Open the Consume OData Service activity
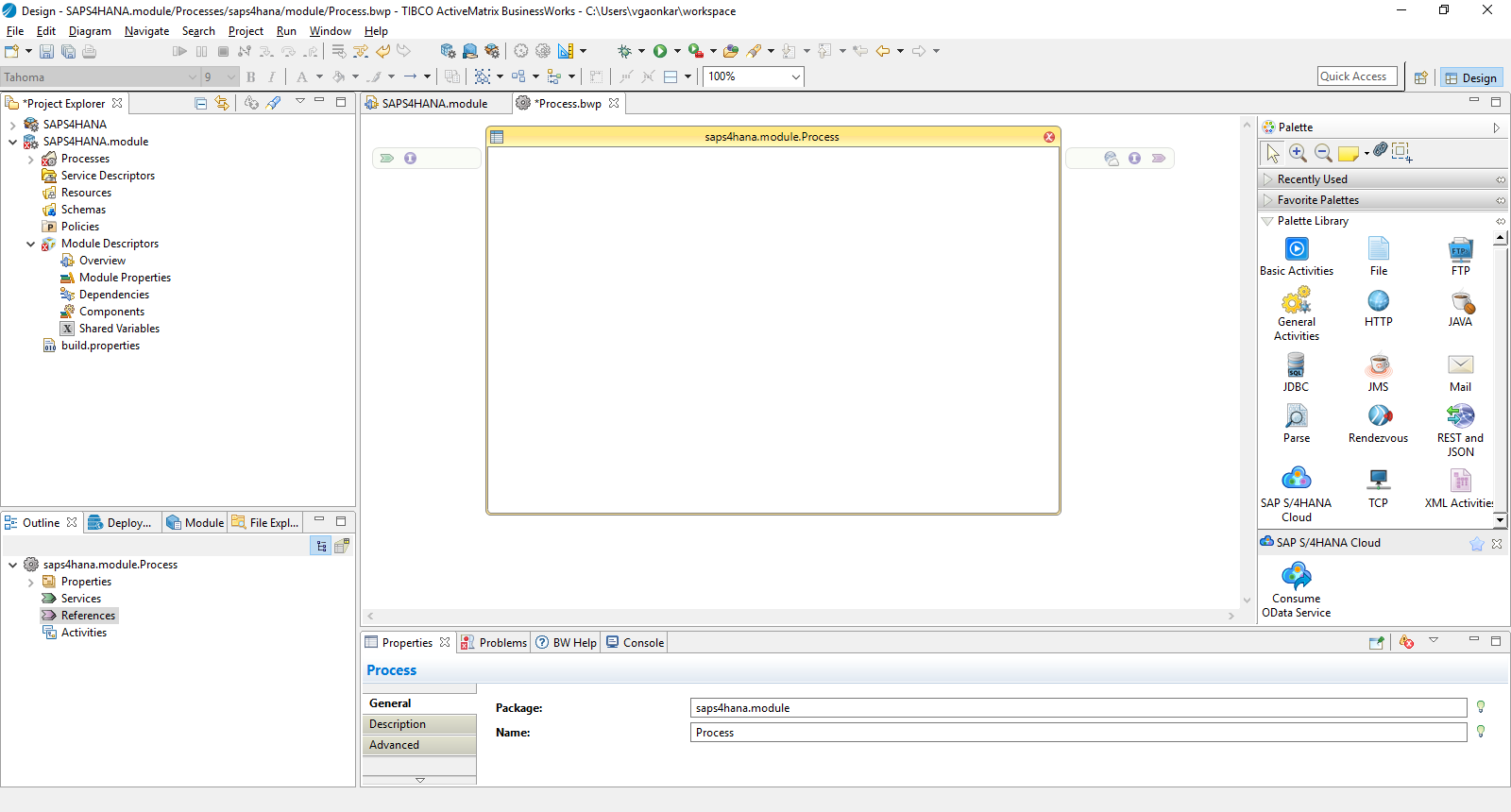1511x812 pixels. pyautogui.click(x=1296, y=577)
